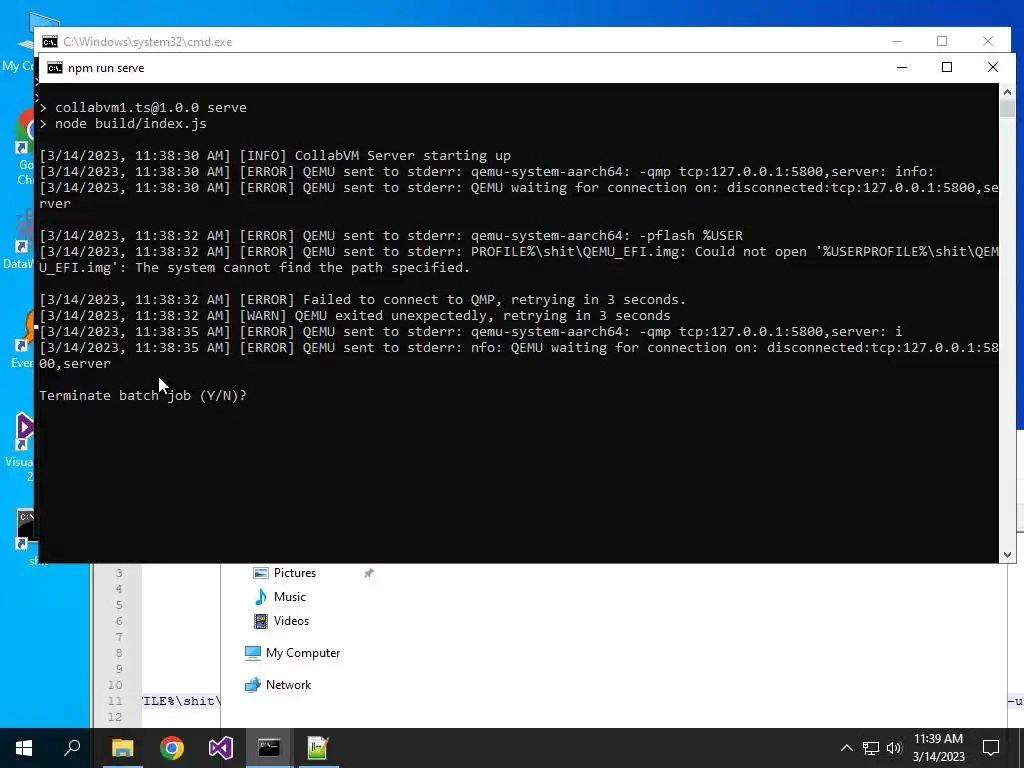Click the Music note icon
This screenshot has height=768, width=1024.
(x=261, y=597)
